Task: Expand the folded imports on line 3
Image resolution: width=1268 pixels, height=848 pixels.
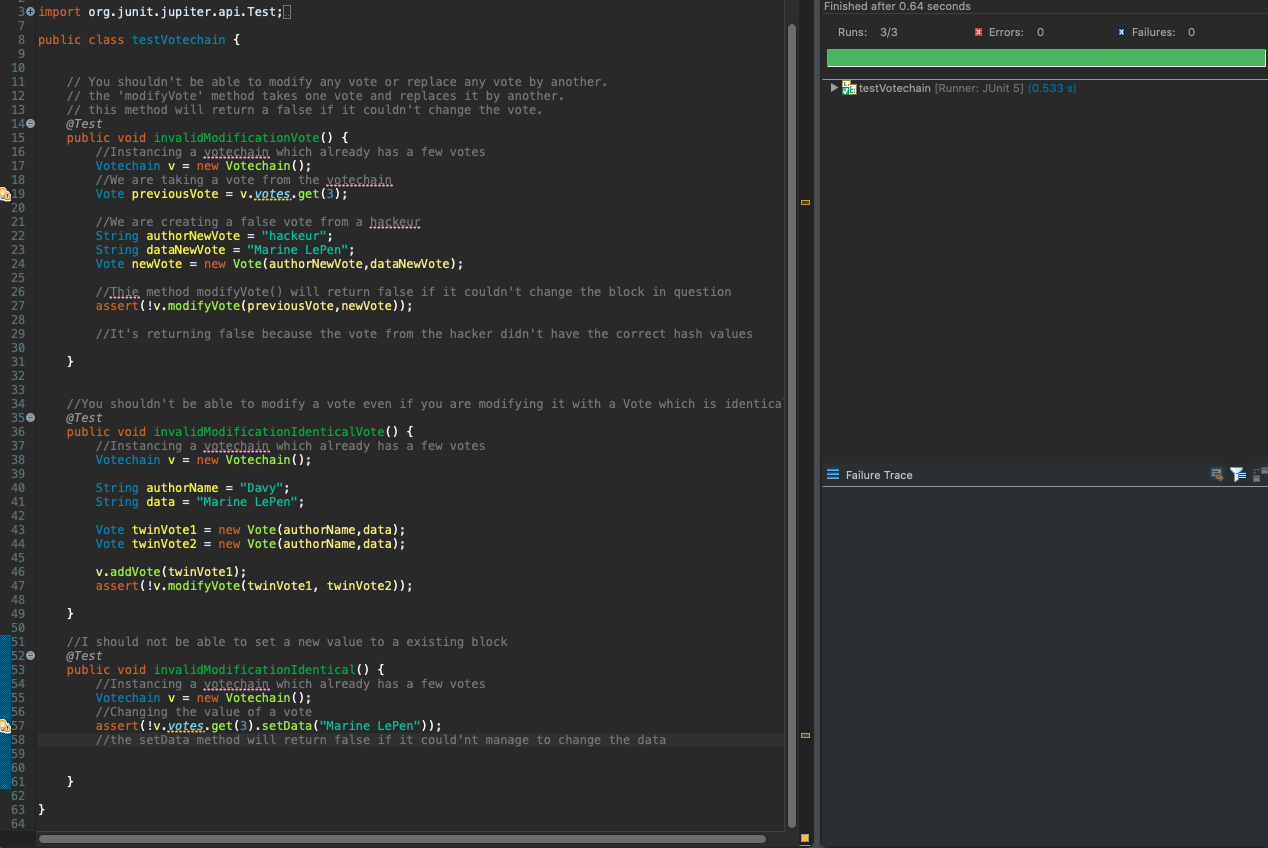Action: pyautogui.click(x=29, y=11)
